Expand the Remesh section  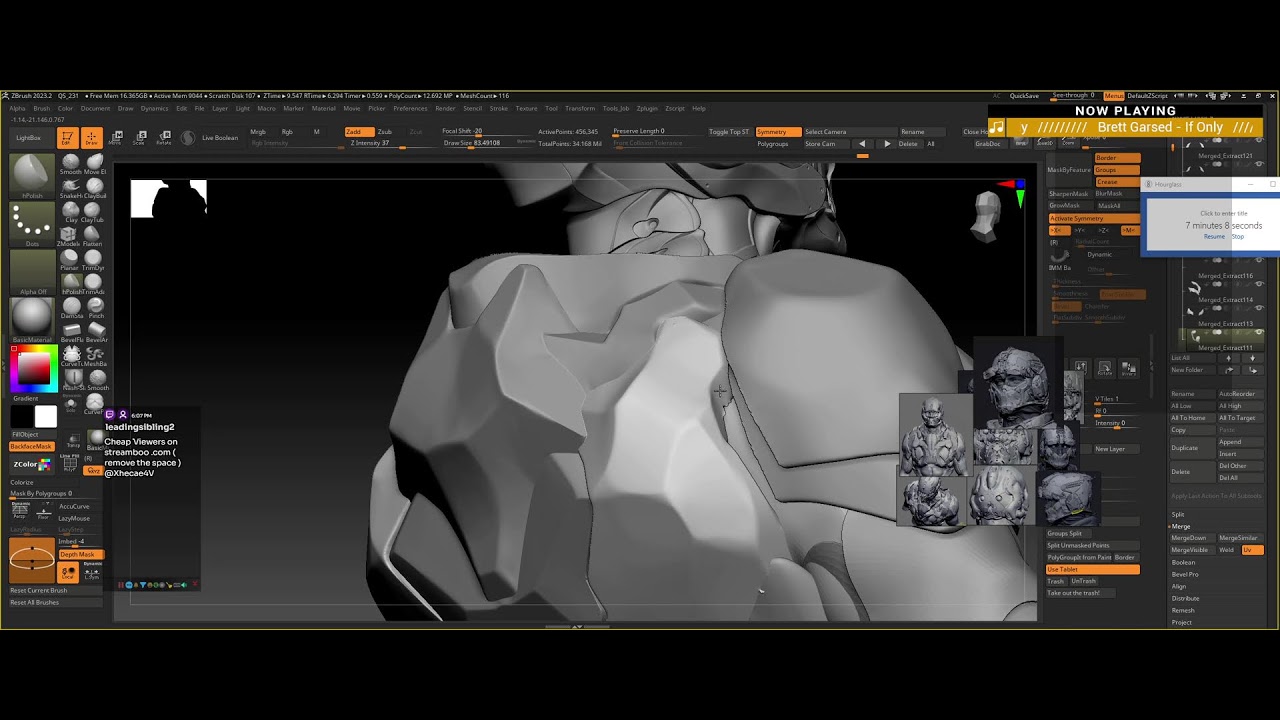[x=1183, y=610]
